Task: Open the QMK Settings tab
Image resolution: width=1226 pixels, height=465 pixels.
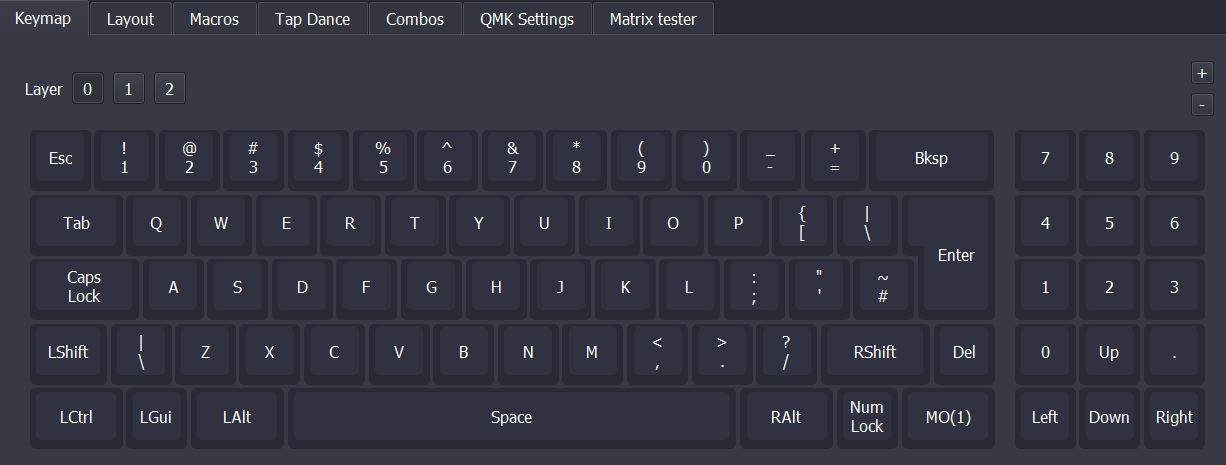Action: [x=526, y=19]
